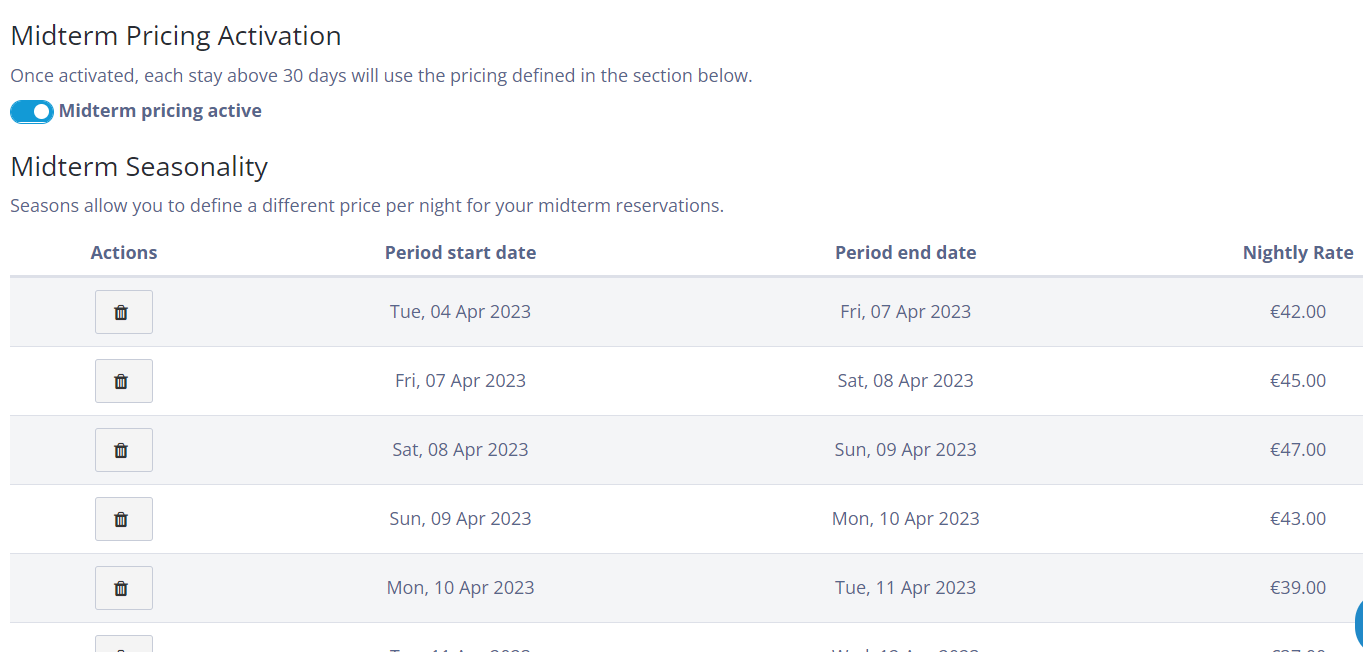The width and height of the screenshot is (1363, 652).
Task: Trash the season starting Sun, 09 Apr 2023
Action: point(124,519)
